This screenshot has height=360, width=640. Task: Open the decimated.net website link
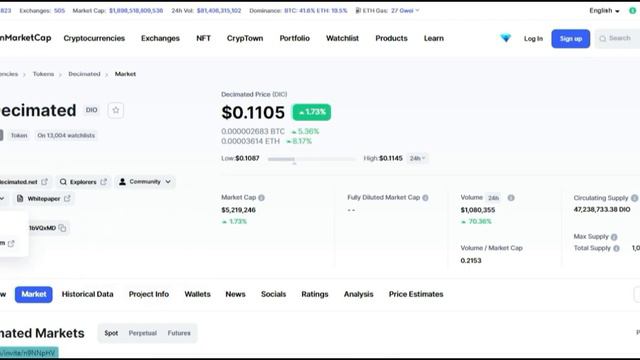click(x=24, y=182)
